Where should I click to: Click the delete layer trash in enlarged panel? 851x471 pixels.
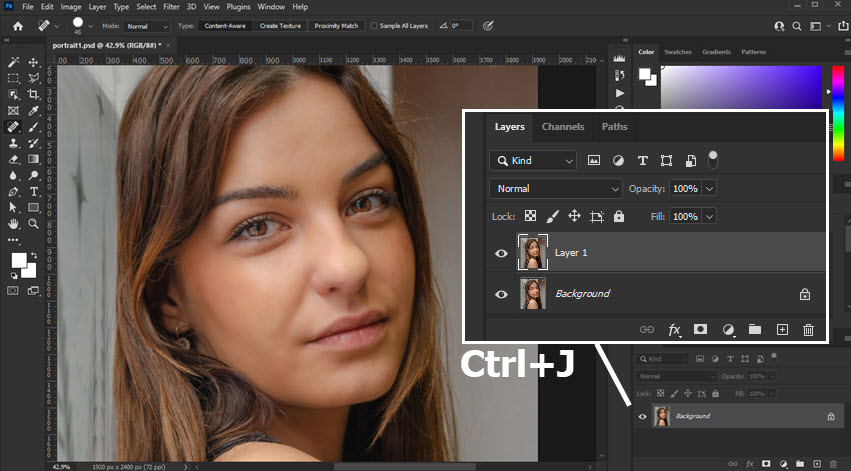(809, 329)
